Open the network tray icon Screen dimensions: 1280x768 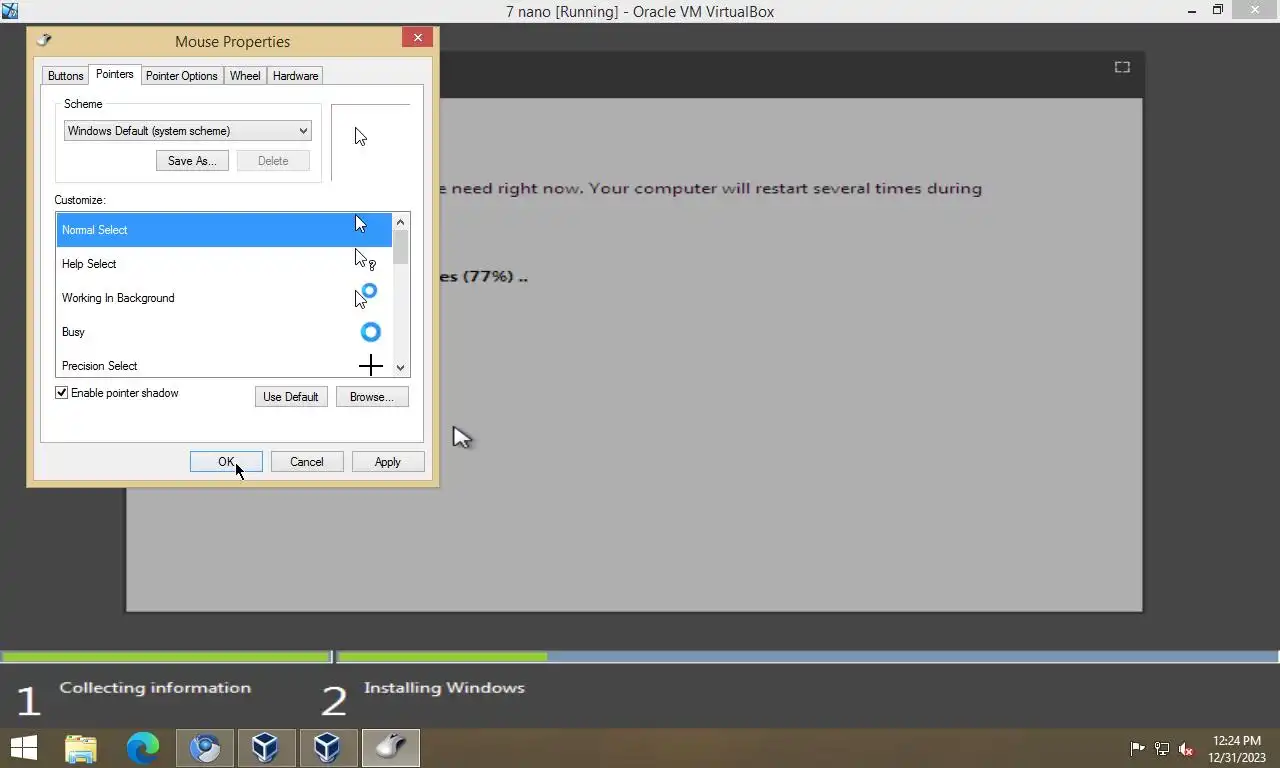coord(1162,748)
